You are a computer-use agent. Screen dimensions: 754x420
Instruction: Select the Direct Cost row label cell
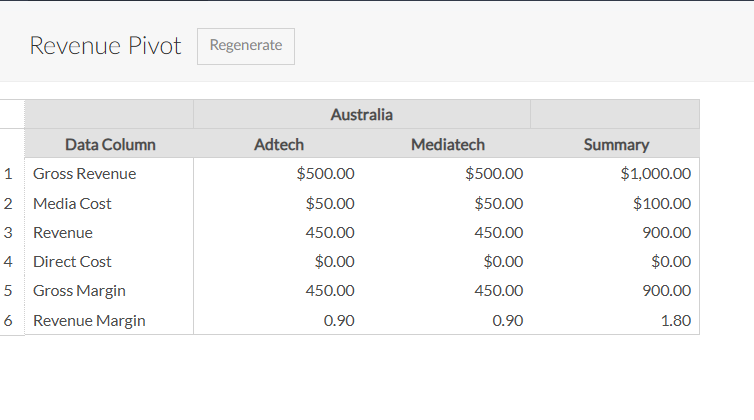coord(73,262)
